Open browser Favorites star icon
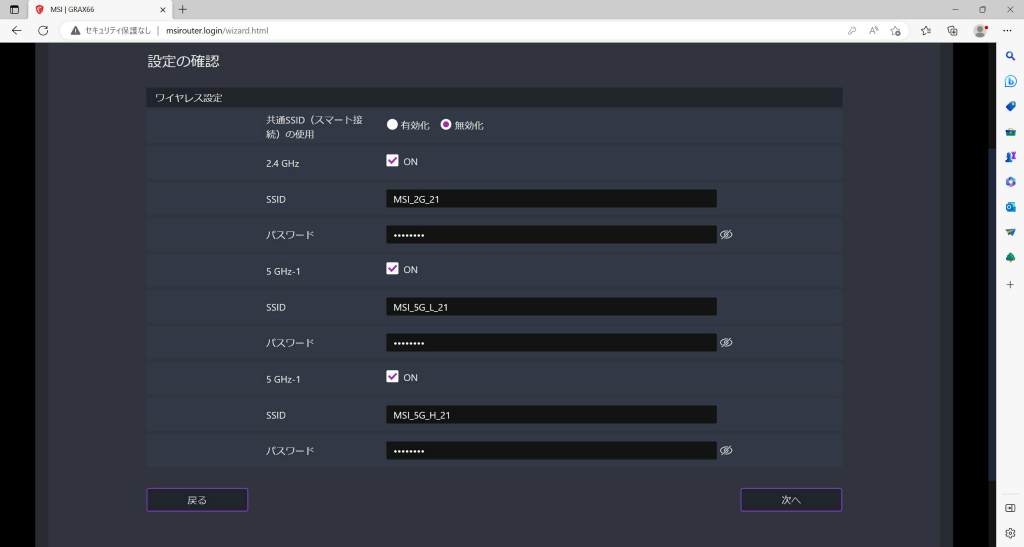Viewport: 1024px width, 547px height. [925, 31]
